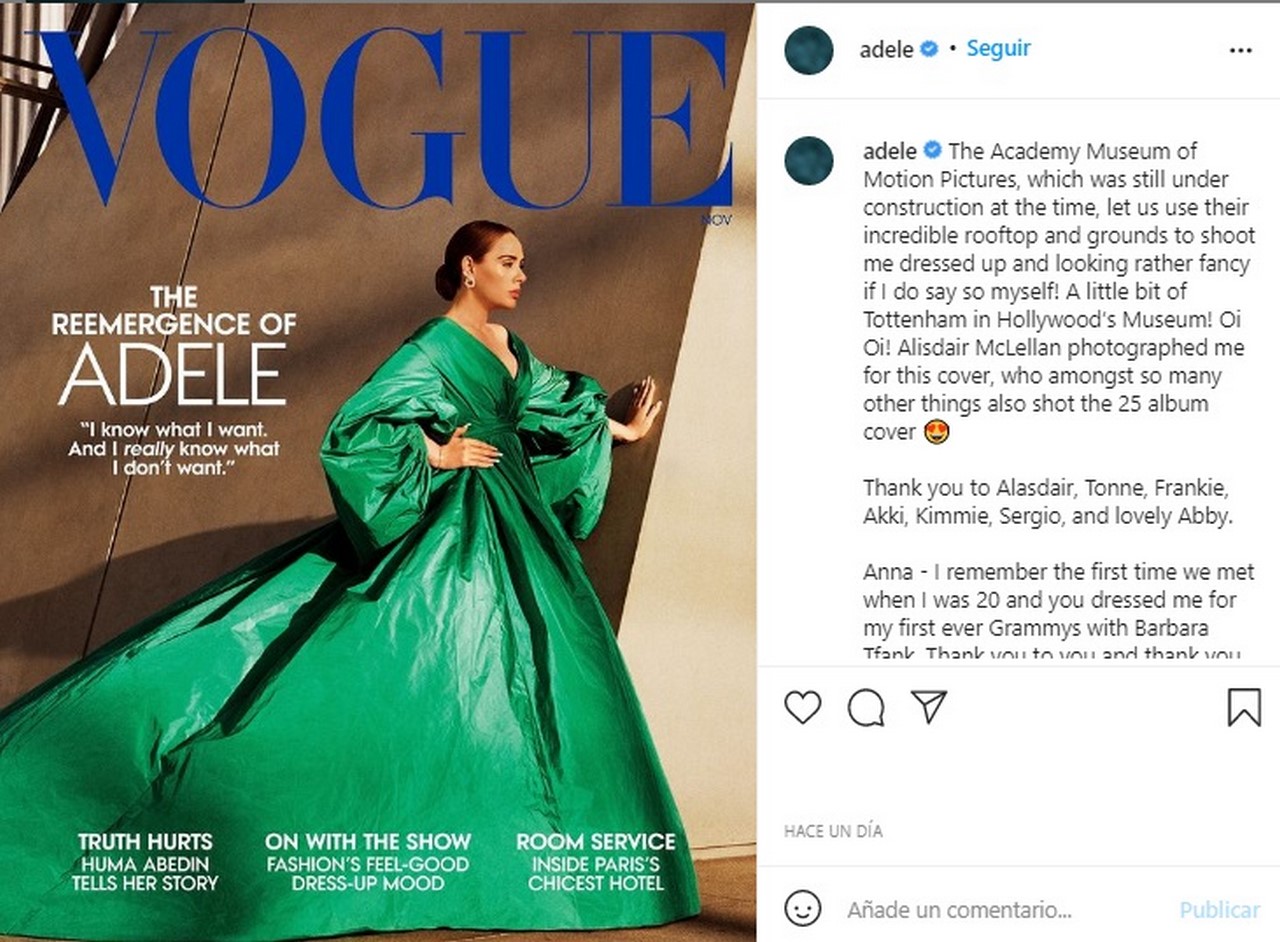Viewport: 1280px width, 942px height.
Task: Click the verified badge in the header
Action: [x=929, y=49]
